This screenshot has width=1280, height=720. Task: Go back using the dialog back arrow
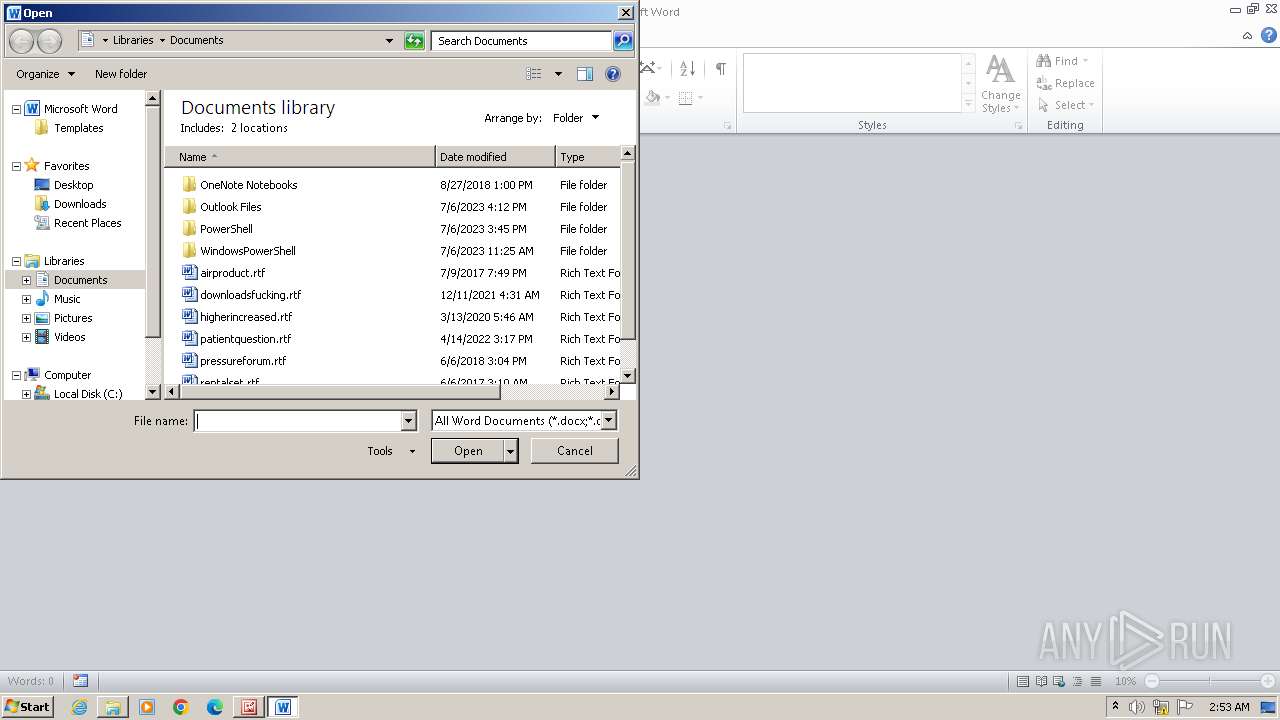(x=21, y=41)
